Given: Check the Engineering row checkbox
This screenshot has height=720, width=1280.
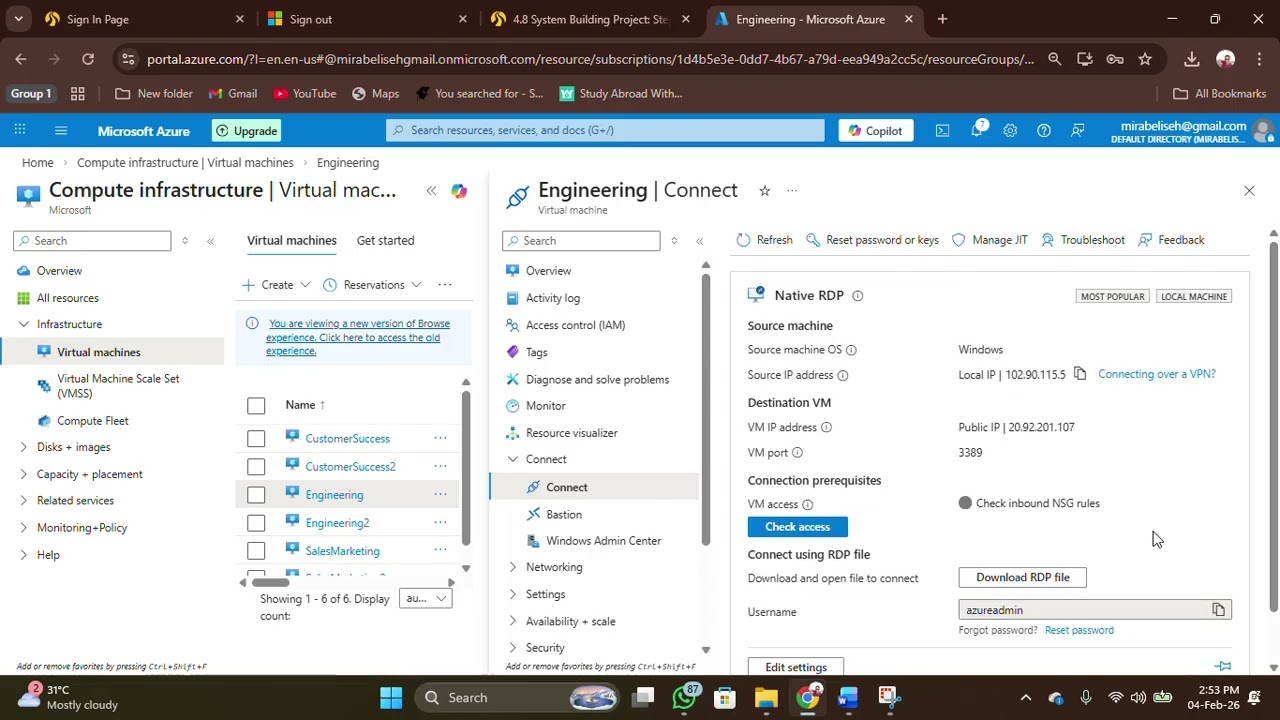Looking at the screenshot, I should click(256, 495).
